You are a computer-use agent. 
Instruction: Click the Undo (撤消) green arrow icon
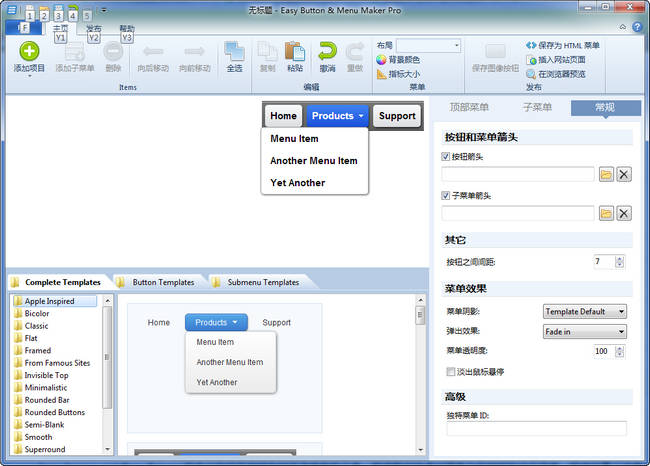(x=327, y=51)
